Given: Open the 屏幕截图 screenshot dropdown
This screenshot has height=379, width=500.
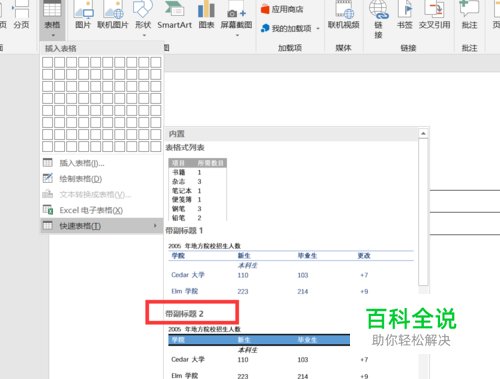Looking at the screenshot, I should [236, 18].
